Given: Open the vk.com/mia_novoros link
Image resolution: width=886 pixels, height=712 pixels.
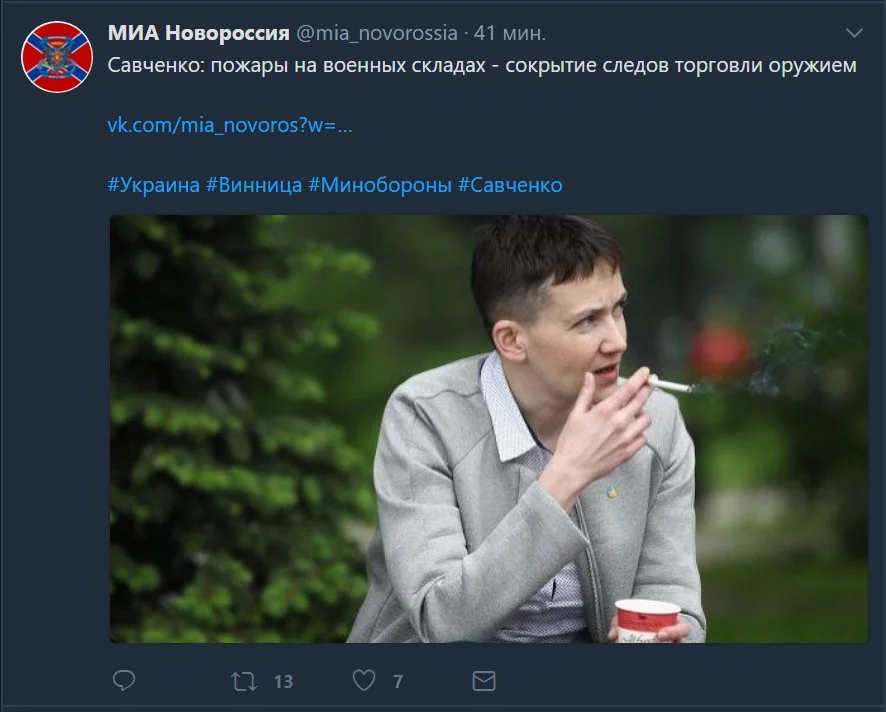Looking at the screenshot, I should [x=230, y=125].
